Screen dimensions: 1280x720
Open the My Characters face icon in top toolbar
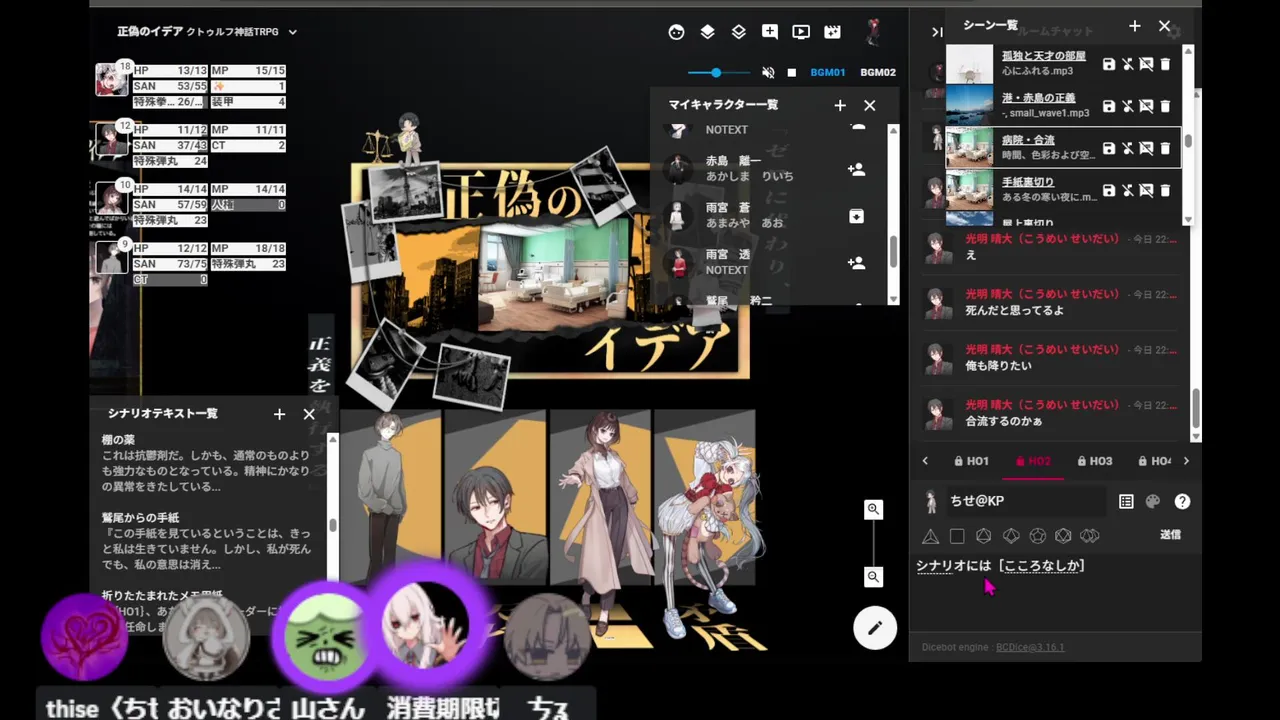click(677, 32)
